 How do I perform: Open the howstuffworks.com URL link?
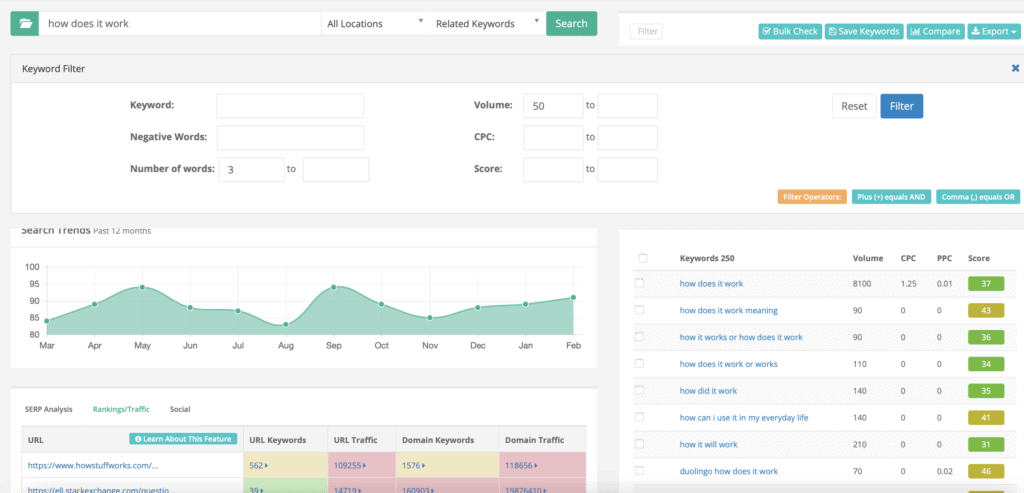tap(93, 465)
